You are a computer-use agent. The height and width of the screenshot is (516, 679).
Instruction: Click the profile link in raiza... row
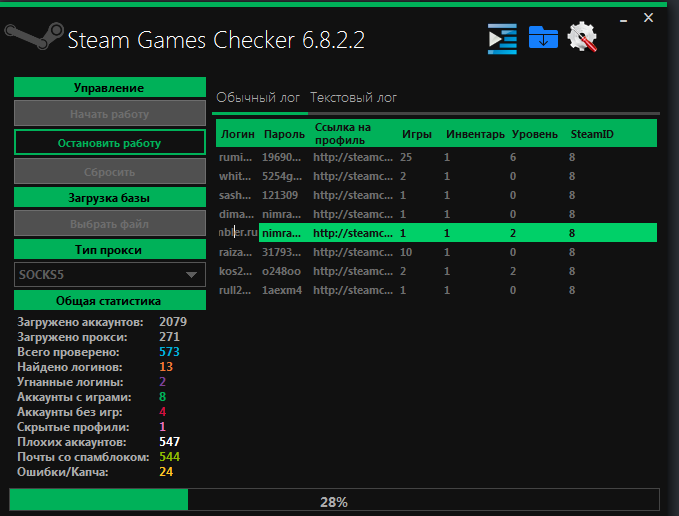pyautogui.click(x=353, y=252)
